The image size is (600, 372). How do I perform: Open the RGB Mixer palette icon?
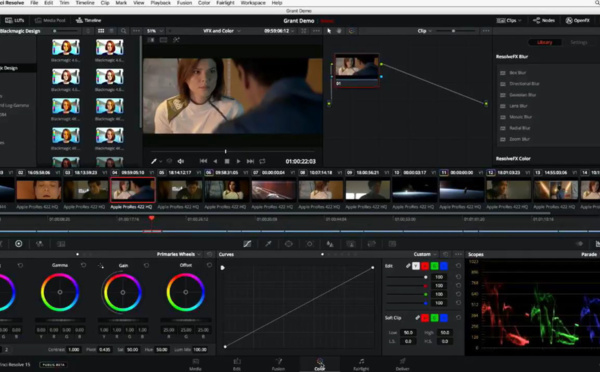click(x=39, y=244)
